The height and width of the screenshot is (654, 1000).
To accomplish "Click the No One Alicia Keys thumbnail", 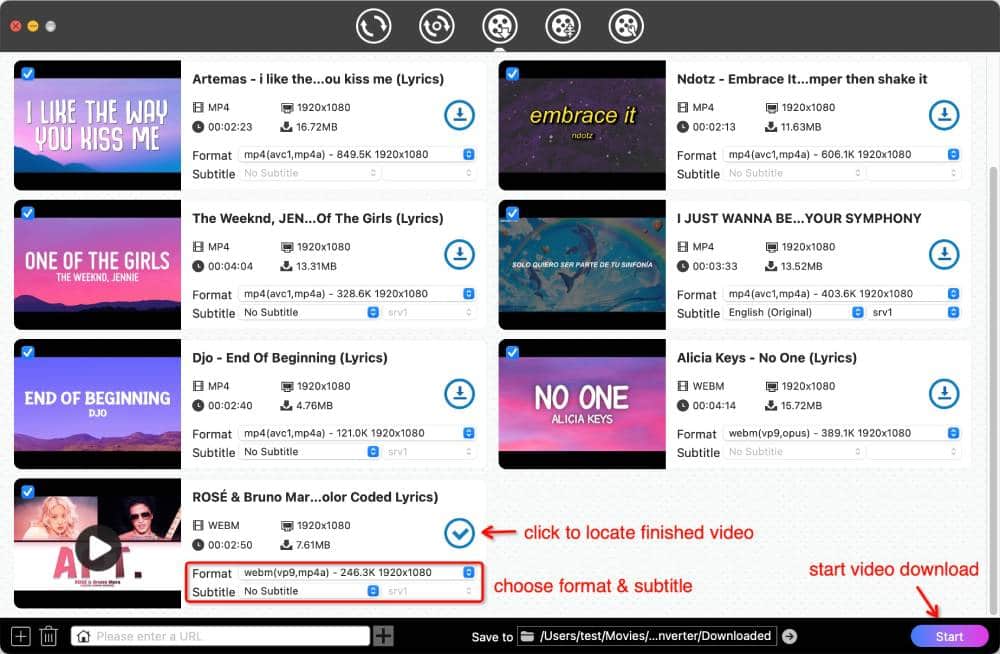I will 582,404.
